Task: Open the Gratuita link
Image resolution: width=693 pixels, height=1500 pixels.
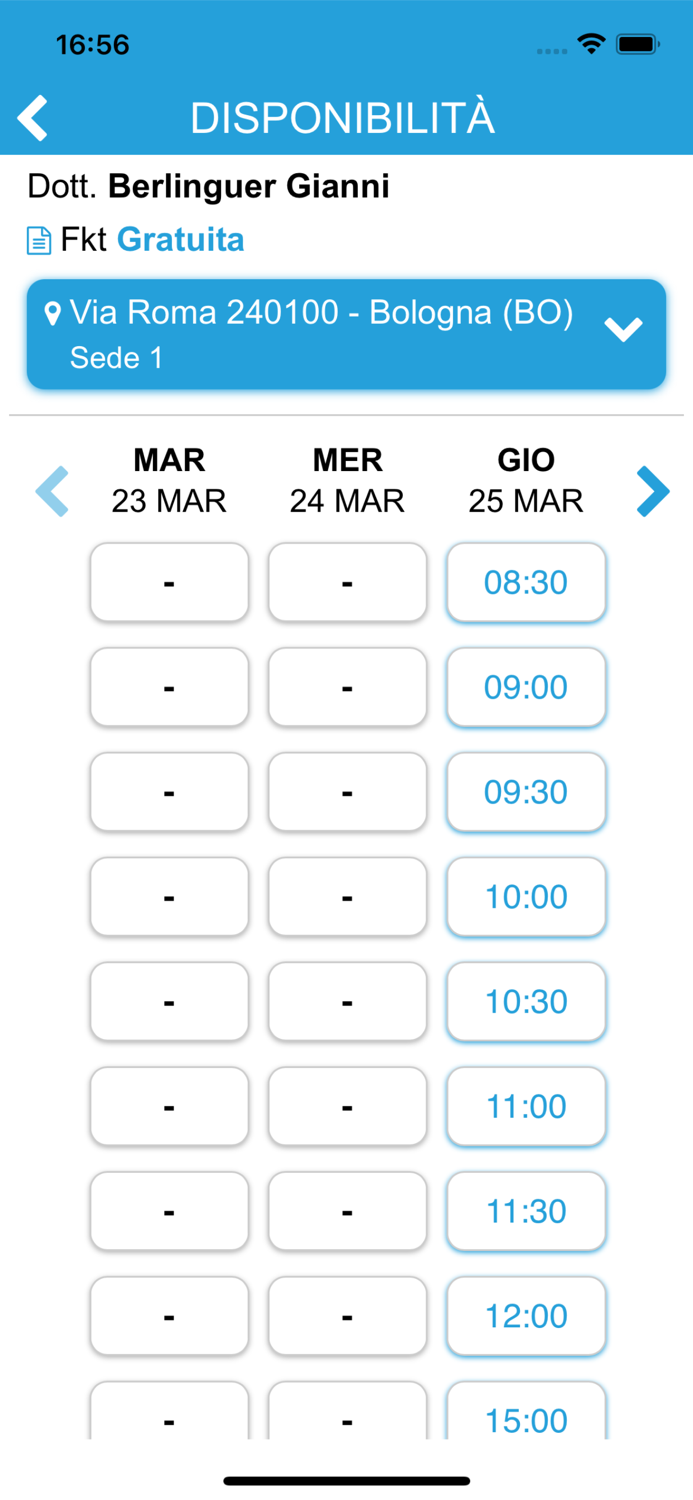Action: point(180,239)
